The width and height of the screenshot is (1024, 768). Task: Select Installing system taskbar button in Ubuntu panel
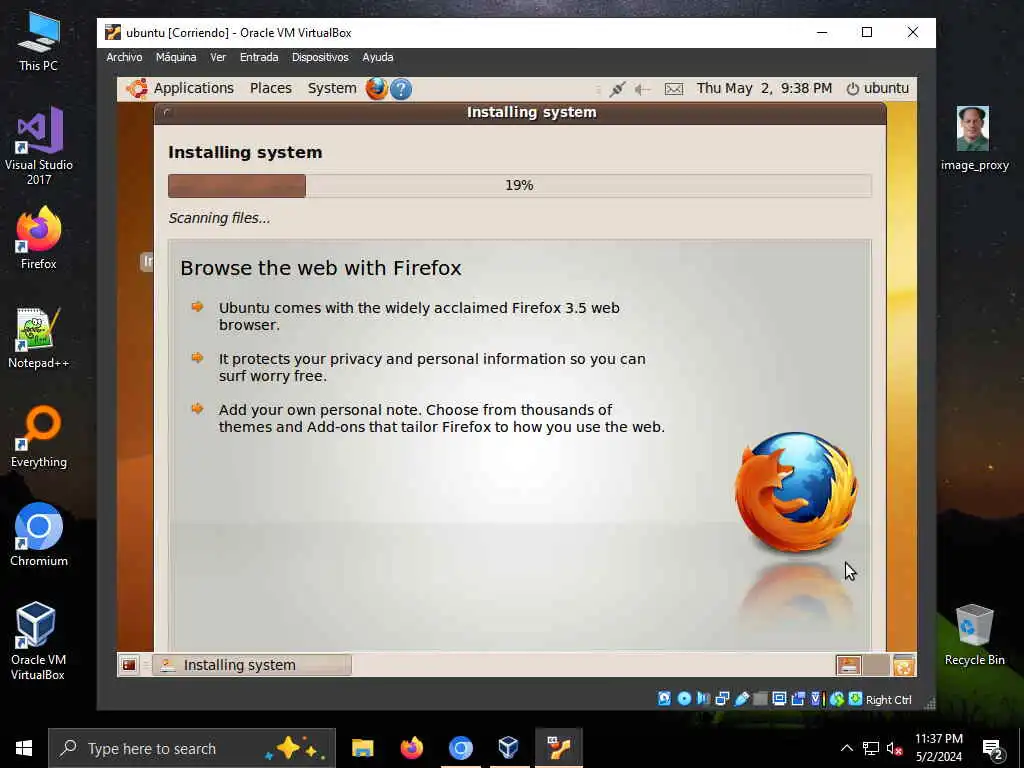click(252, 665)
